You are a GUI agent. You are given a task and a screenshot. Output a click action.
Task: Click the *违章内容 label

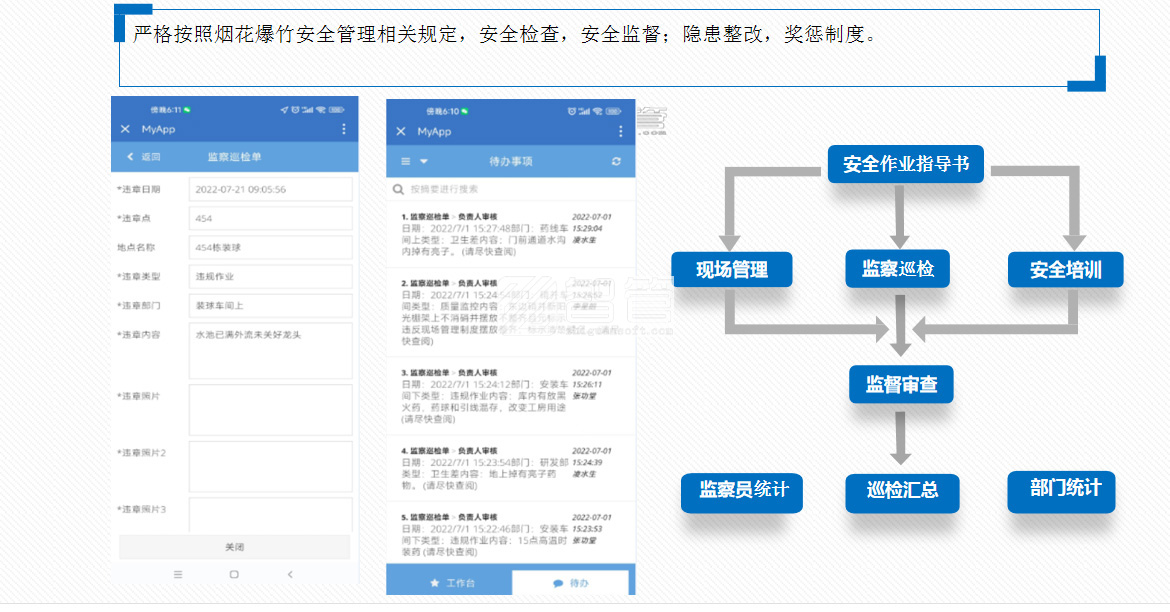pos(139,334)
